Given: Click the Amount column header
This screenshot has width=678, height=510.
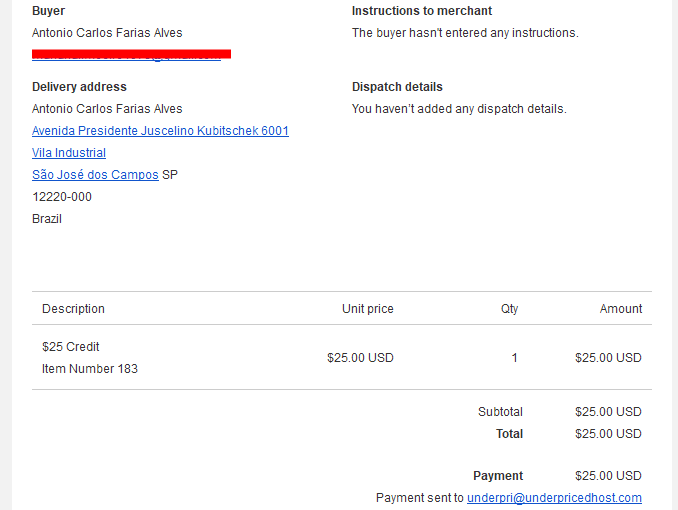Looking at the screenshot, I should tap(620, 309).
